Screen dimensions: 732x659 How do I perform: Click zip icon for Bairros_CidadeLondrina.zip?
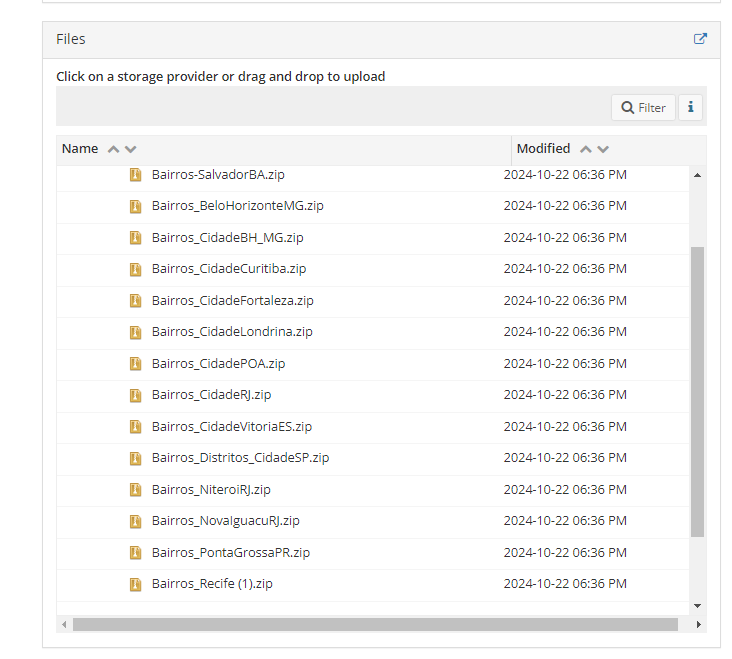pyautogui.click(x=135, y=332)
